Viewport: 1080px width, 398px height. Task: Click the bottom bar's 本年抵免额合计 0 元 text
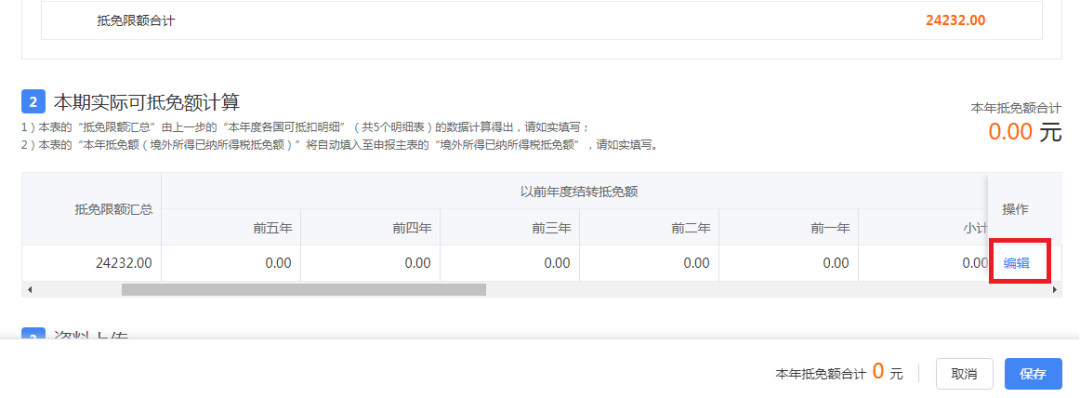(839, 373)
